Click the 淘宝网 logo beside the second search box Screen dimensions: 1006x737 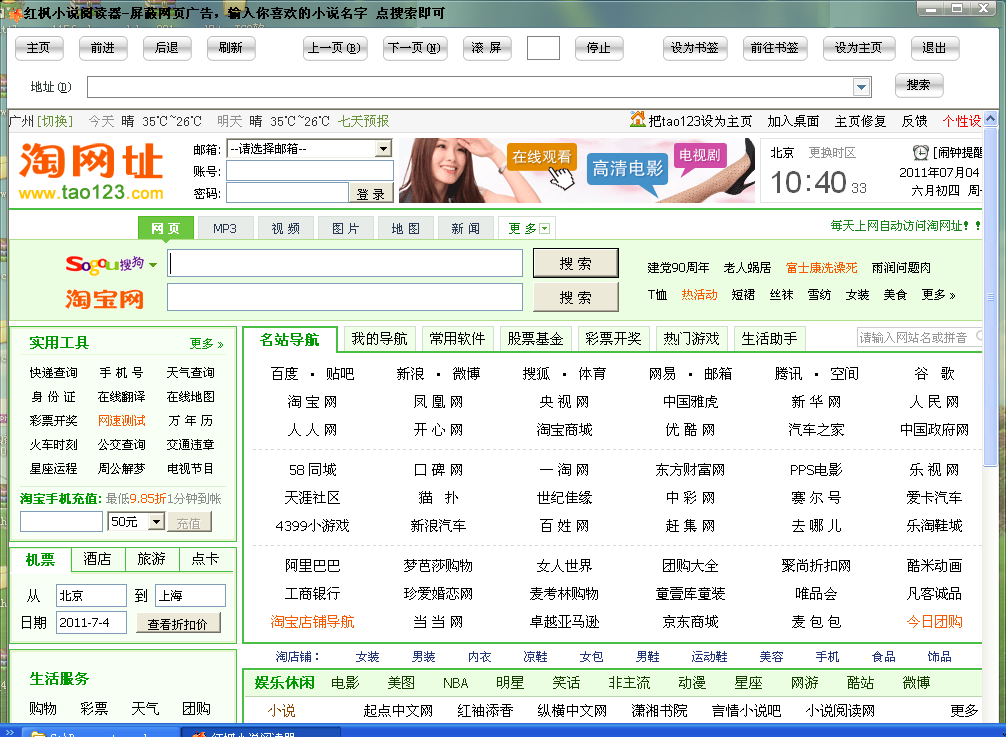coord(105,298)
